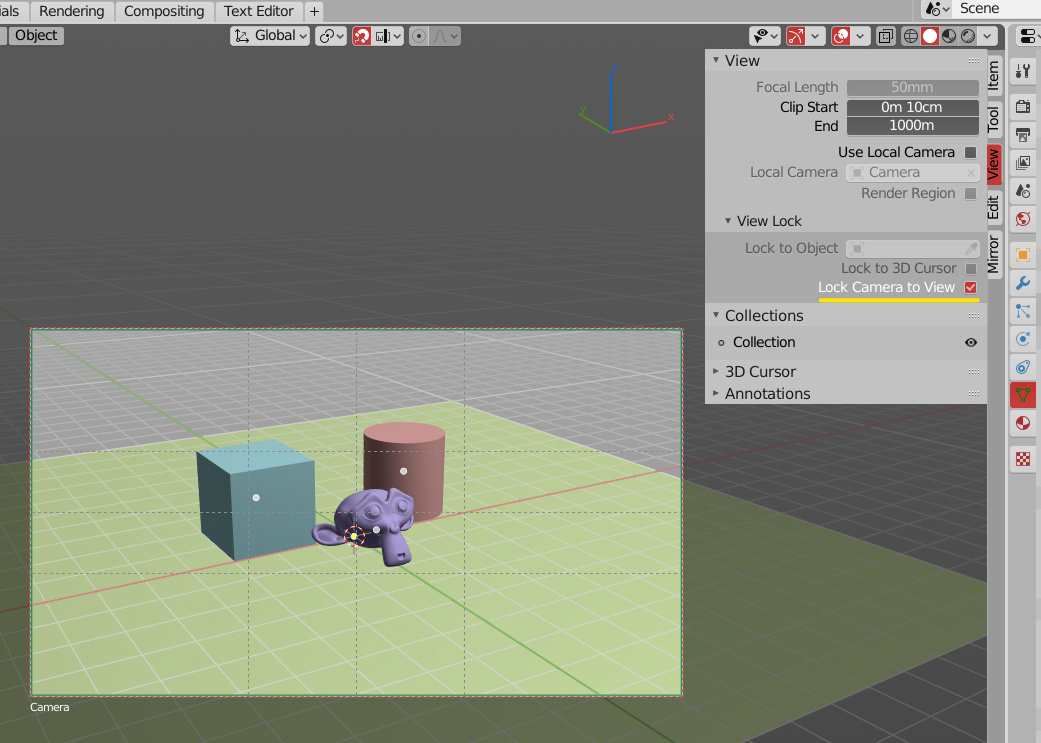This screenshot has width=1041, height=743.
Task: Open the Output properties tab icon
Action: (x=1023, y=135)
